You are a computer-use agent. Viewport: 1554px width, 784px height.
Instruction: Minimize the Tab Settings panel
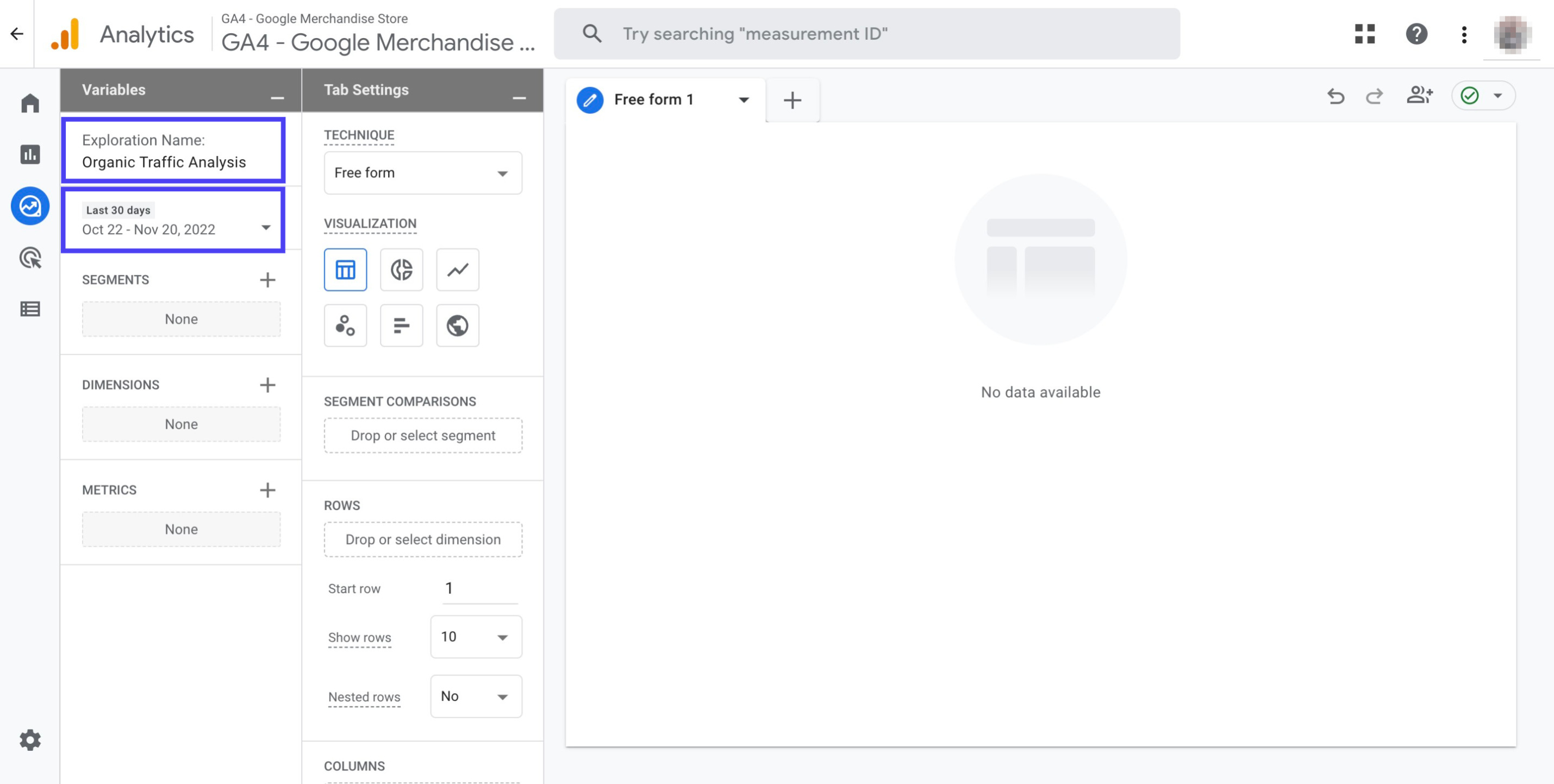pyautogui.click(x=519, y=98)
